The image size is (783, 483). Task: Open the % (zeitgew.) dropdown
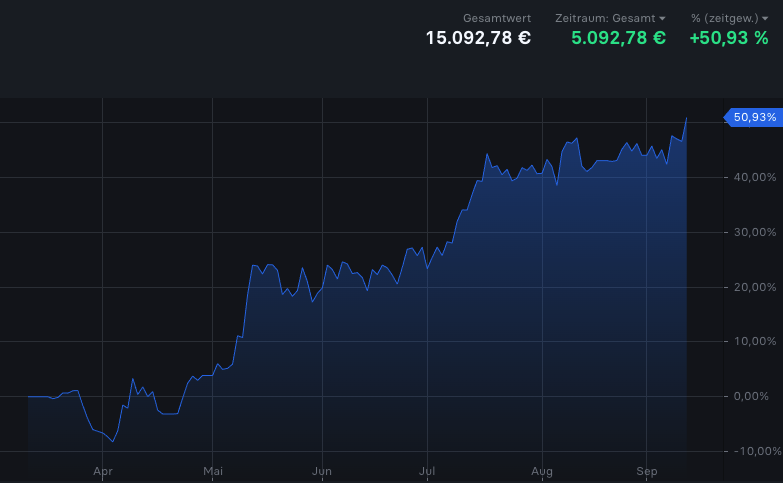point(729,18)
